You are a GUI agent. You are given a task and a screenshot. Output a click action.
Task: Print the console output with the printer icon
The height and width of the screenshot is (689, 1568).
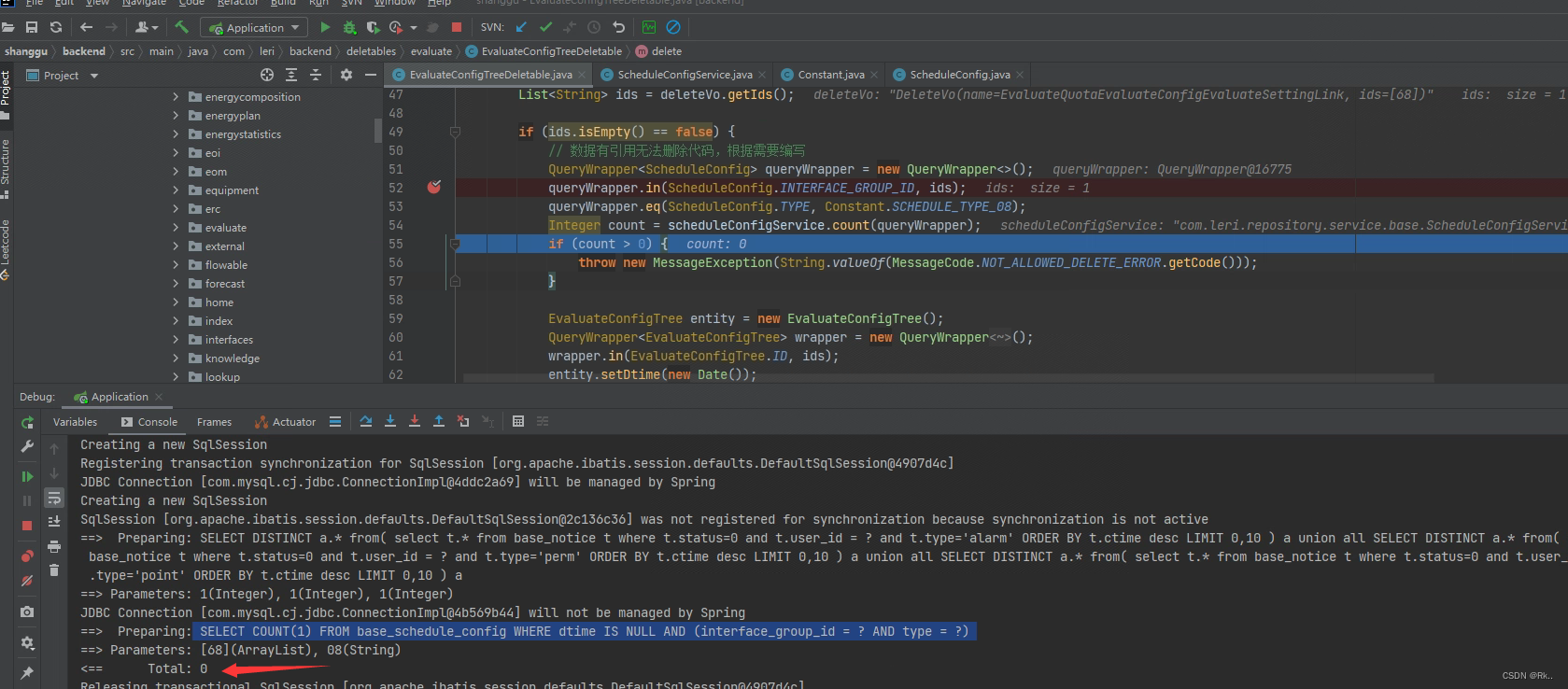54,546
